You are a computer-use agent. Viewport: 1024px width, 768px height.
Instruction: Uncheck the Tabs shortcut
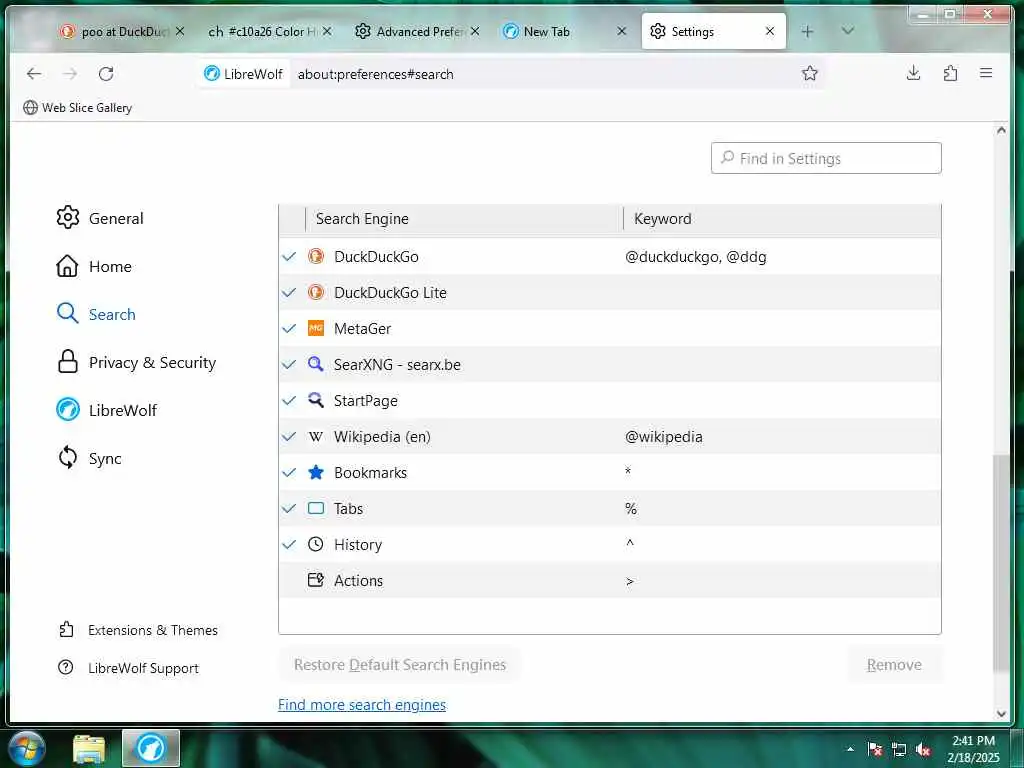(289, 508)
